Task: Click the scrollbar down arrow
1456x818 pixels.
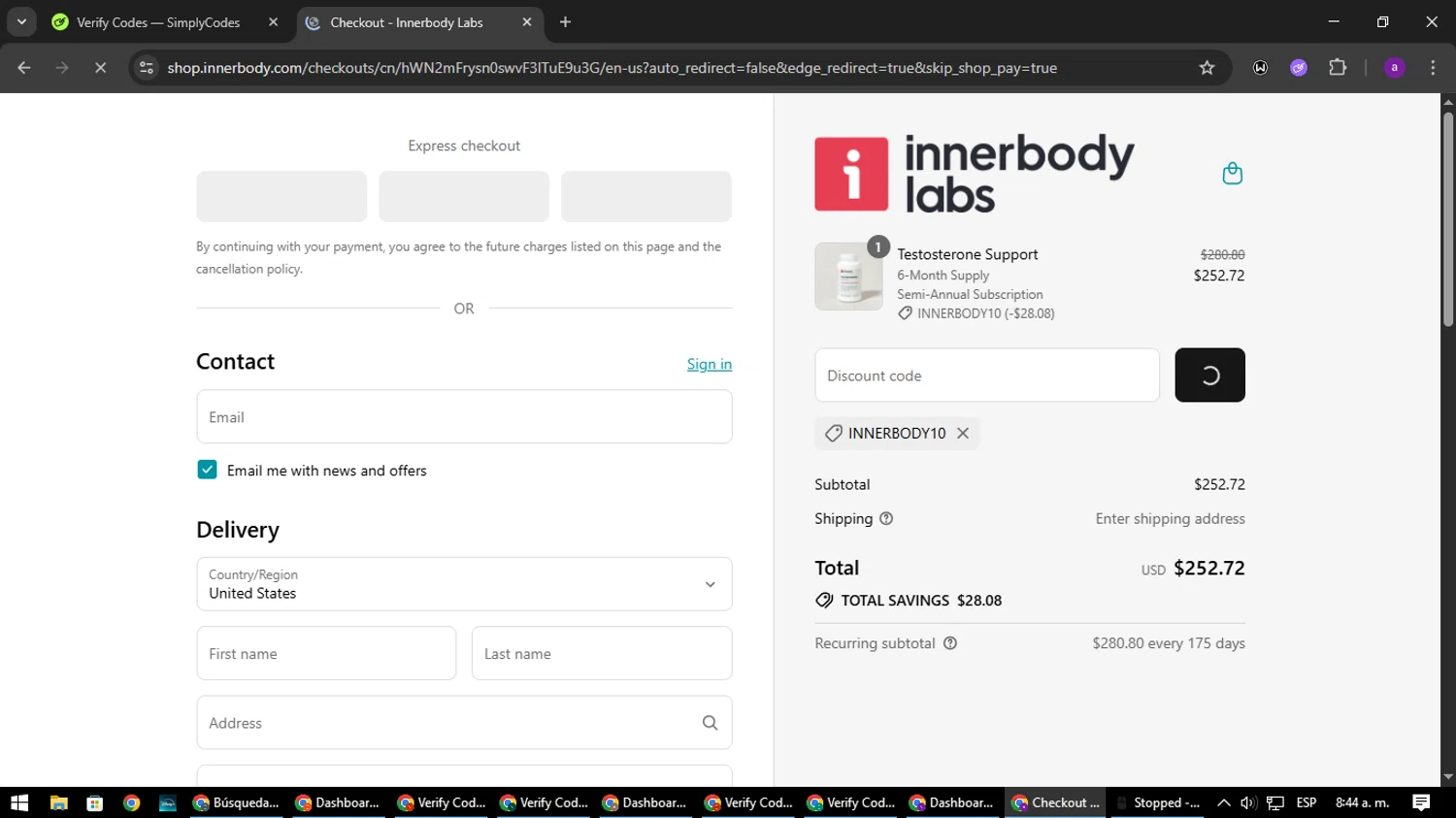Action: pyautogui.click(x=1447, y=777)
